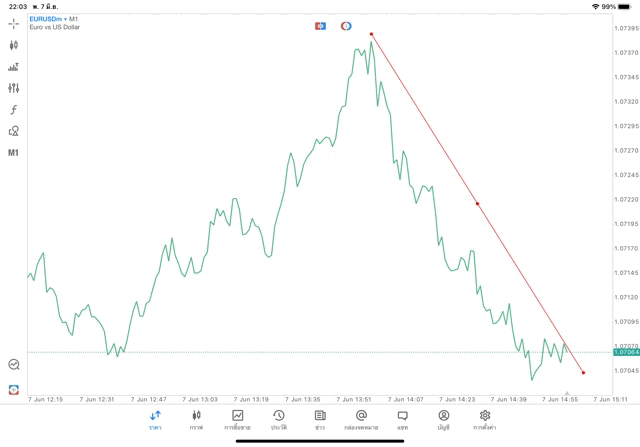Tap the green 1.07064 current price label
The height and width of the screenshot is (447, 640).
[626, 352]
